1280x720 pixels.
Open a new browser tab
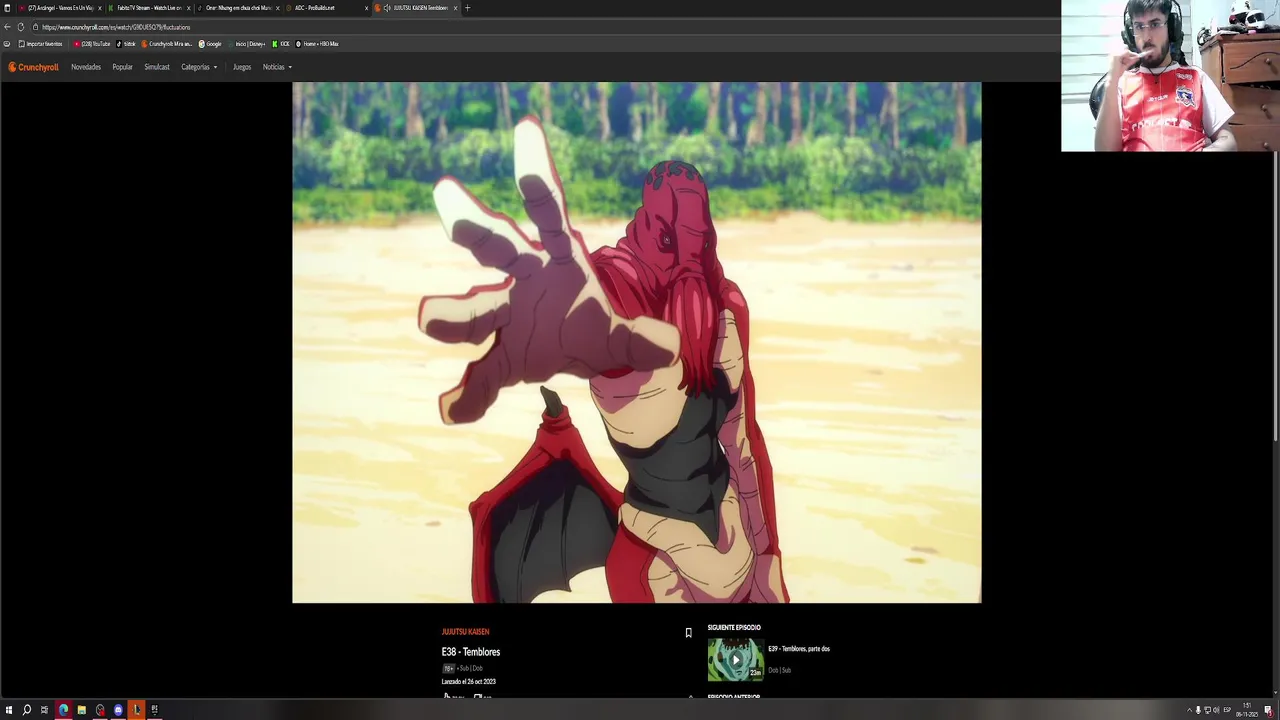(x=467, y=8)
